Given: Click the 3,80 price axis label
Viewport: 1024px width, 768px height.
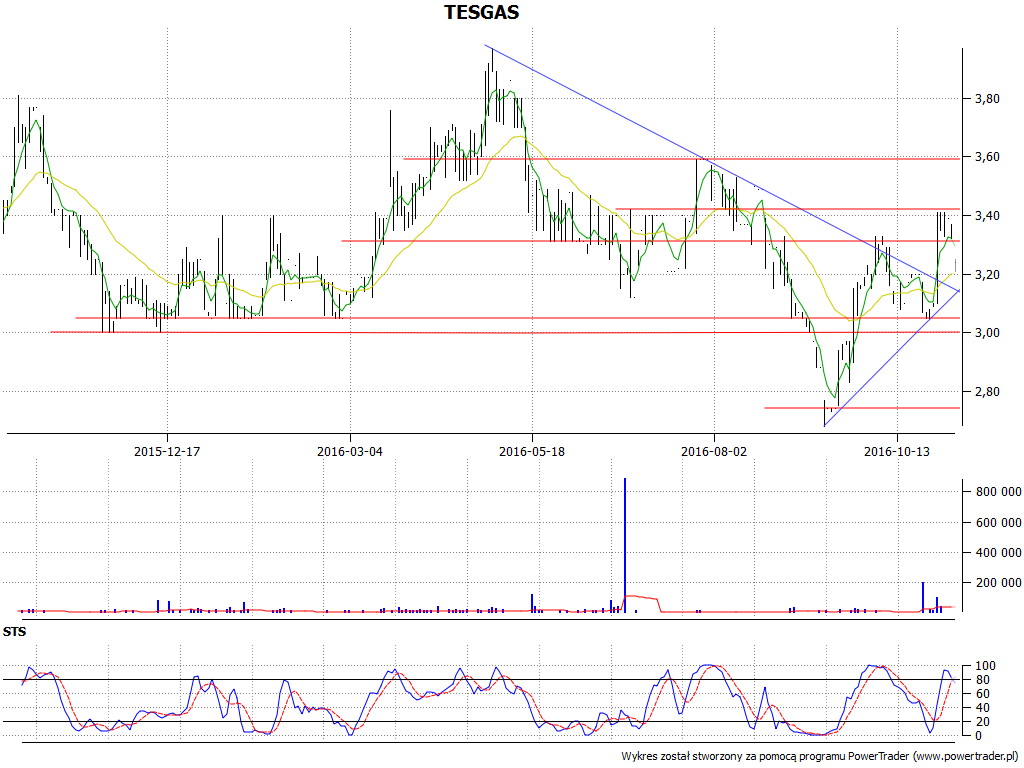Looking at the screenshot, I should click(987, 99).
